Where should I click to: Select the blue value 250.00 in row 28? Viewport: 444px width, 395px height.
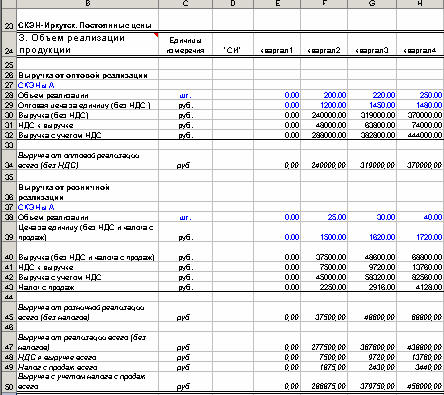(x=431, y=95)
